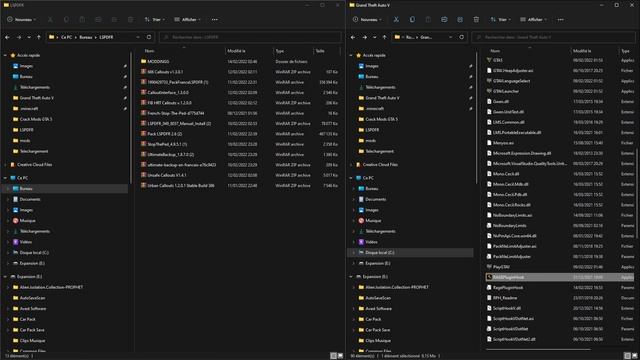Image resolution: width=640 pixels, height=360 pixels.
Task: Collapse Accès rapide in LSPDFR navigation pane
Action: pyautogui.click(x=5, y=55)
